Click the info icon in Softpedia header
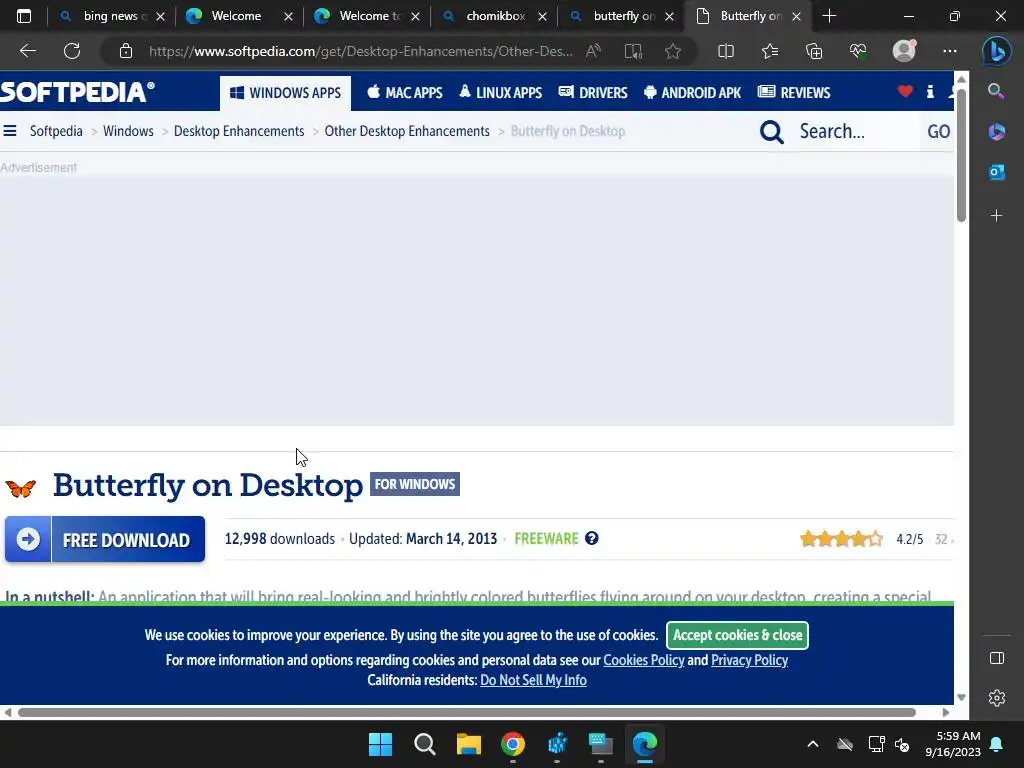 pyautogui.click(x=930, y=92)
